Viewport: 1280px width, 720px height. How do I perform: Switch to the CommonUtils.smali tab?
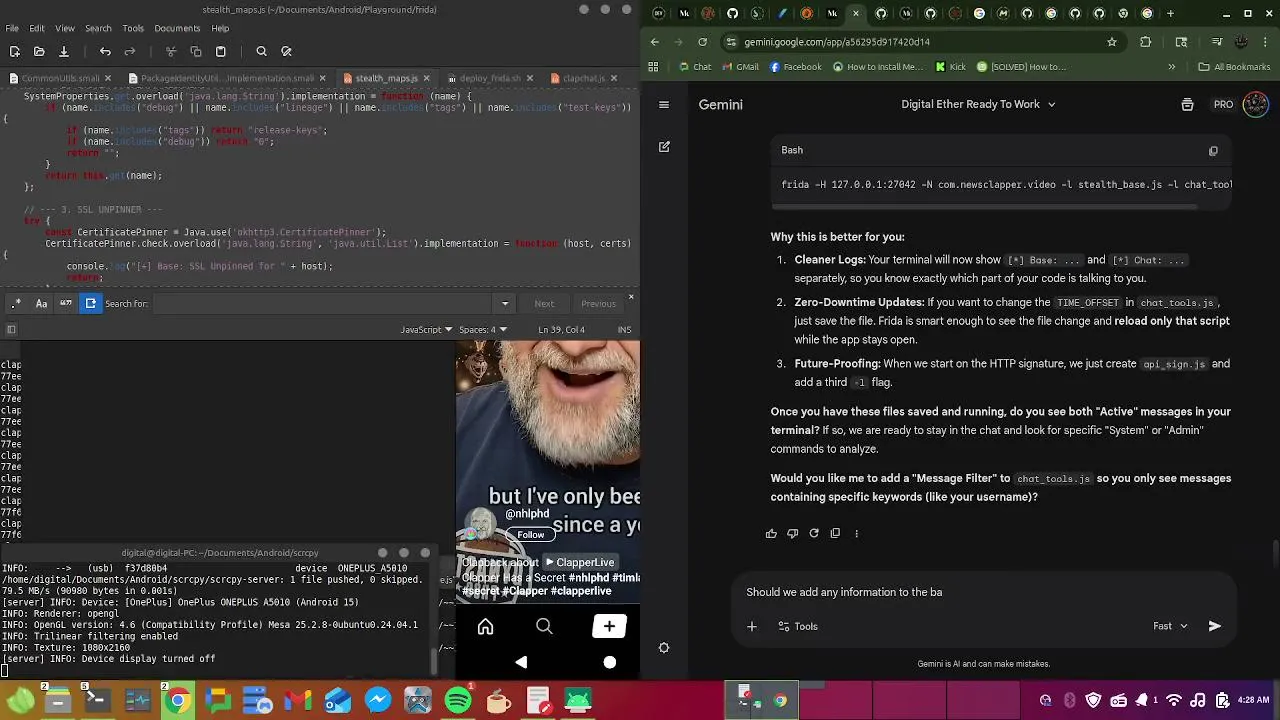[x=60, y=78]
